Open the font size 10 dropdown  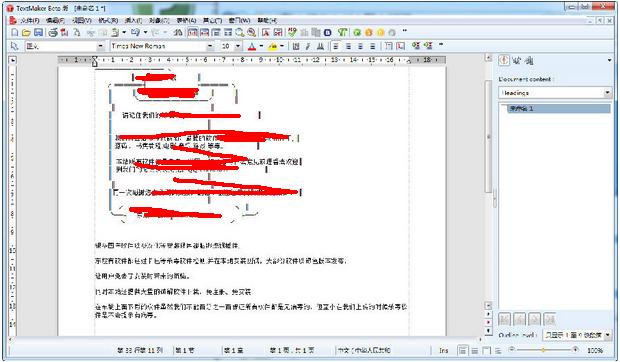[238, 46]
